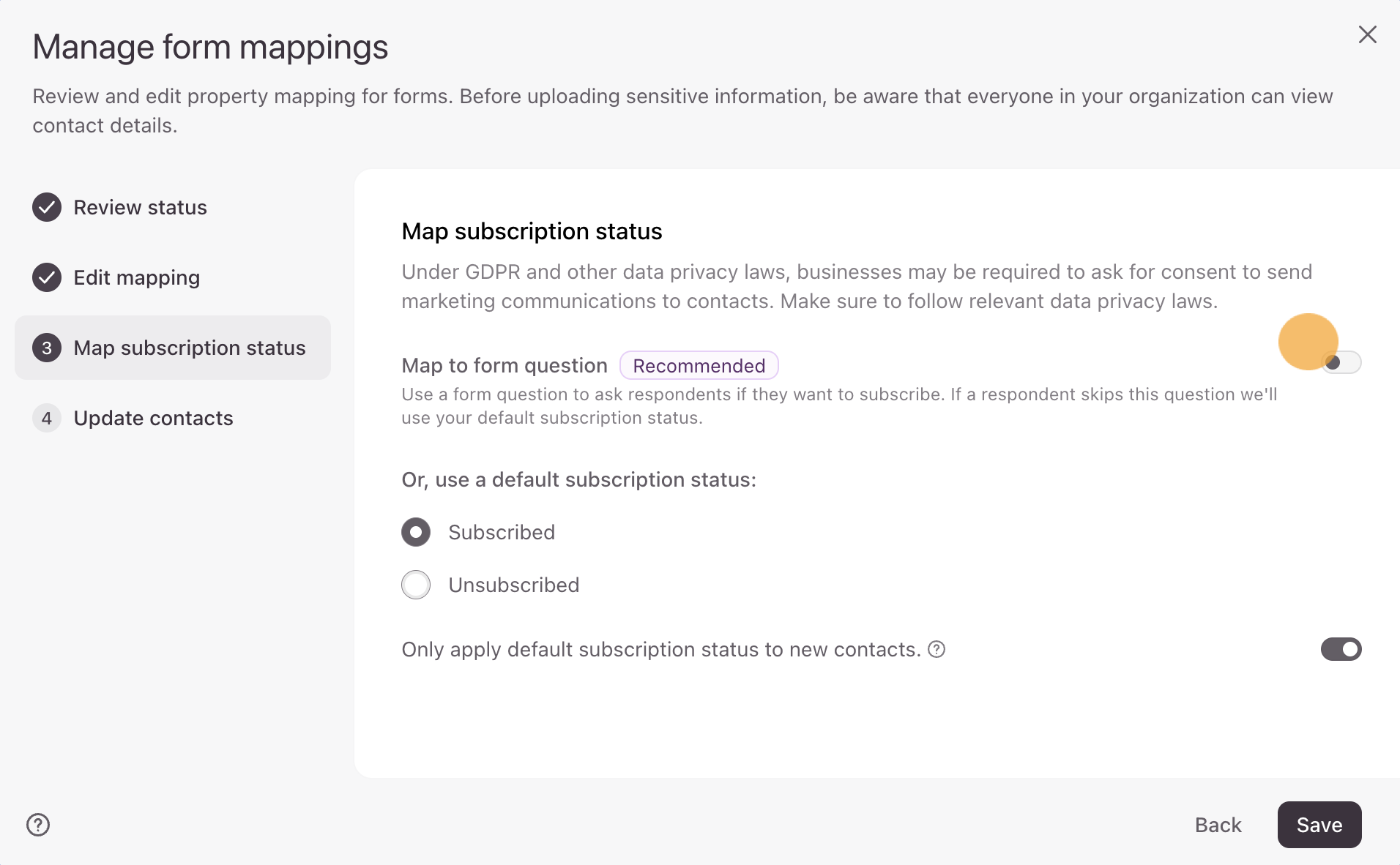Click the Unsubscribed option label

click(x=513, y=585)
